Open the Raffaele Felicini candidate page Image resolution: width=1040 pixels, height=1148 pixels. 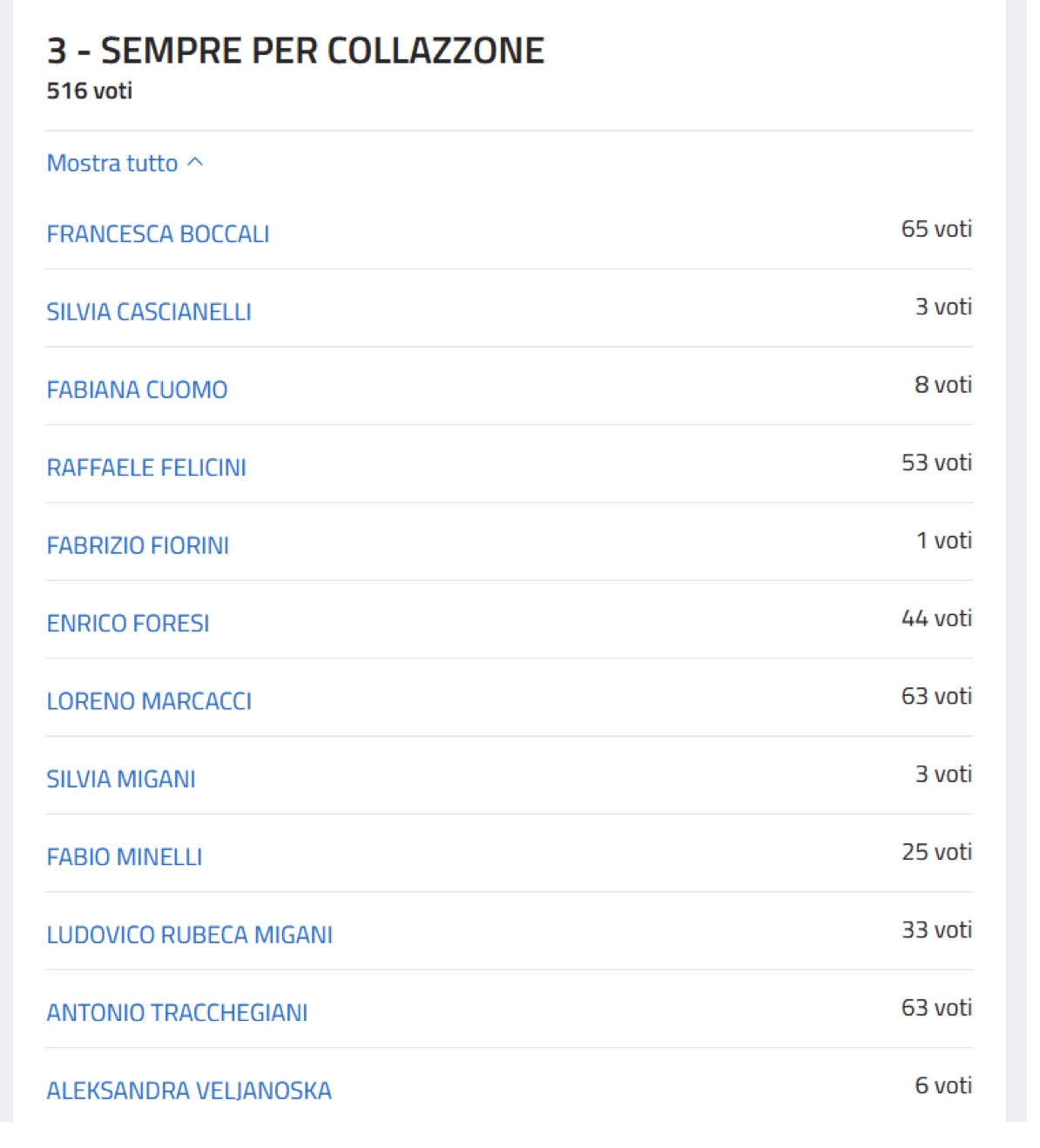point(146,468)
